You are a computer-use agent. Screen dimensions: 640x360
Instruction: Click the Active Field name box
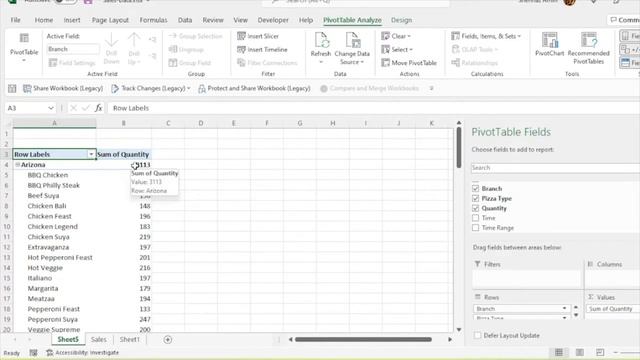(x=73, y=49)
